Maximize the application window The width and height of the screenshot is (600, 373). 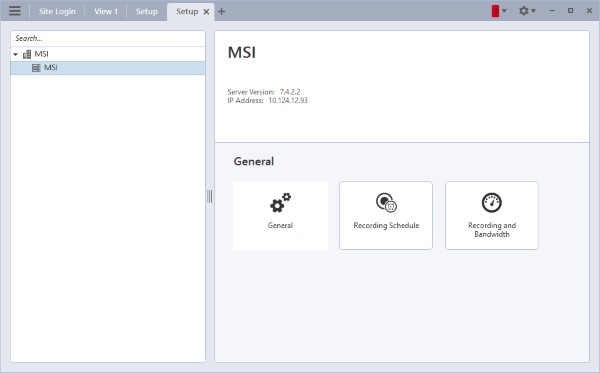pyautogui.click(x=571, y=11)
